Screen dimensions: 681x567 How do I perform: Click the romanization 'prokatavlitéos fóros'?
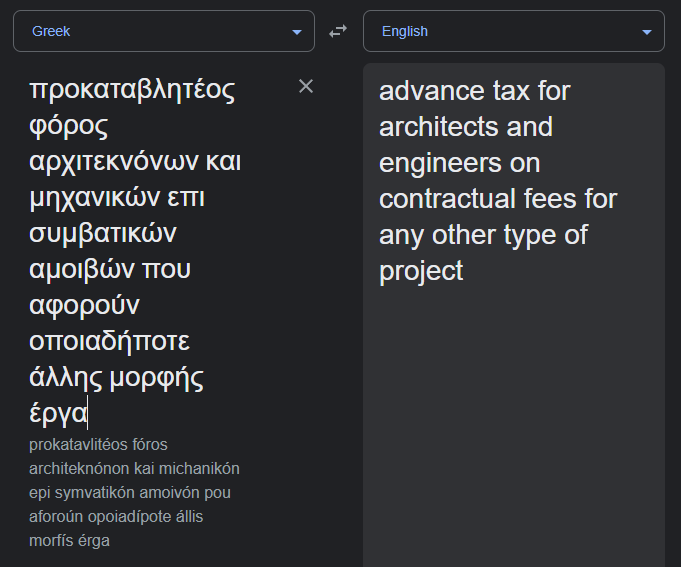click(x=98, y=445)
